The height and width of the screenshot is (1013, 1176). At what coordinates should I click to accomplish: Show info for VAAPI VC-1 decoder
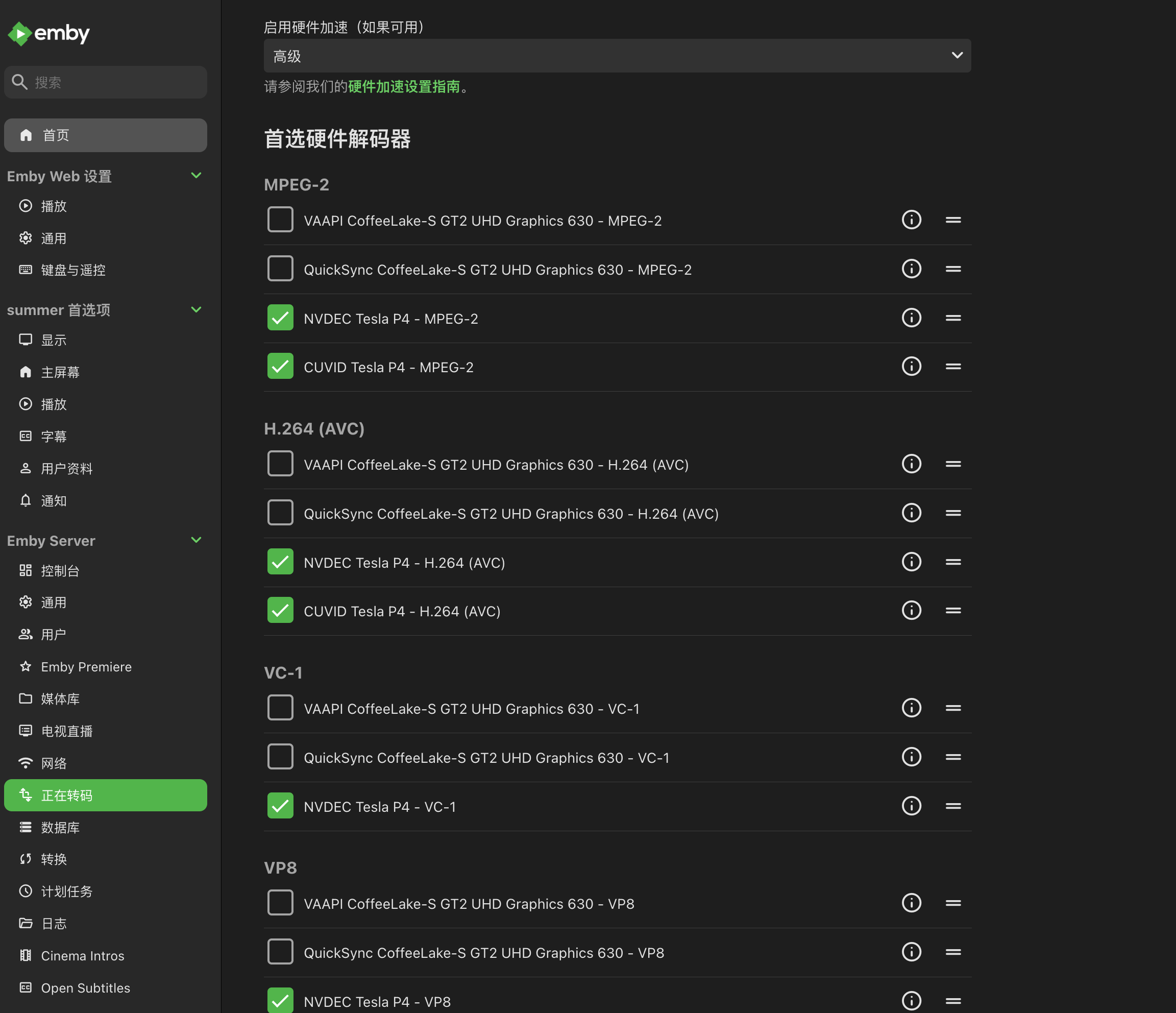[912, 708]
